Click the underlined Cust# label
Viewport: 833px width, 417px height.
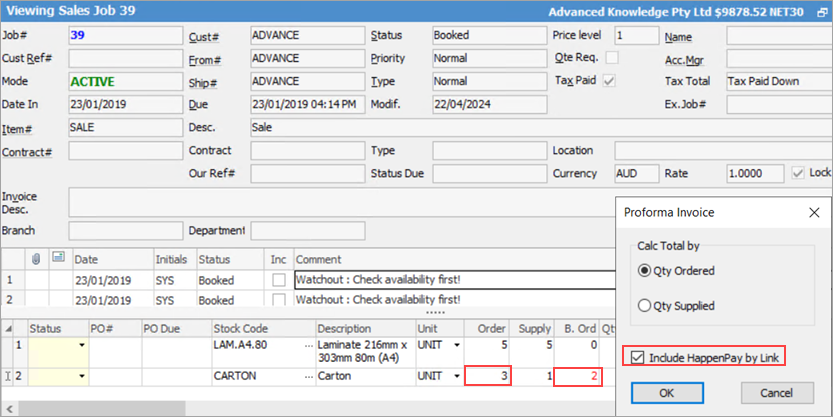point(204,36)
